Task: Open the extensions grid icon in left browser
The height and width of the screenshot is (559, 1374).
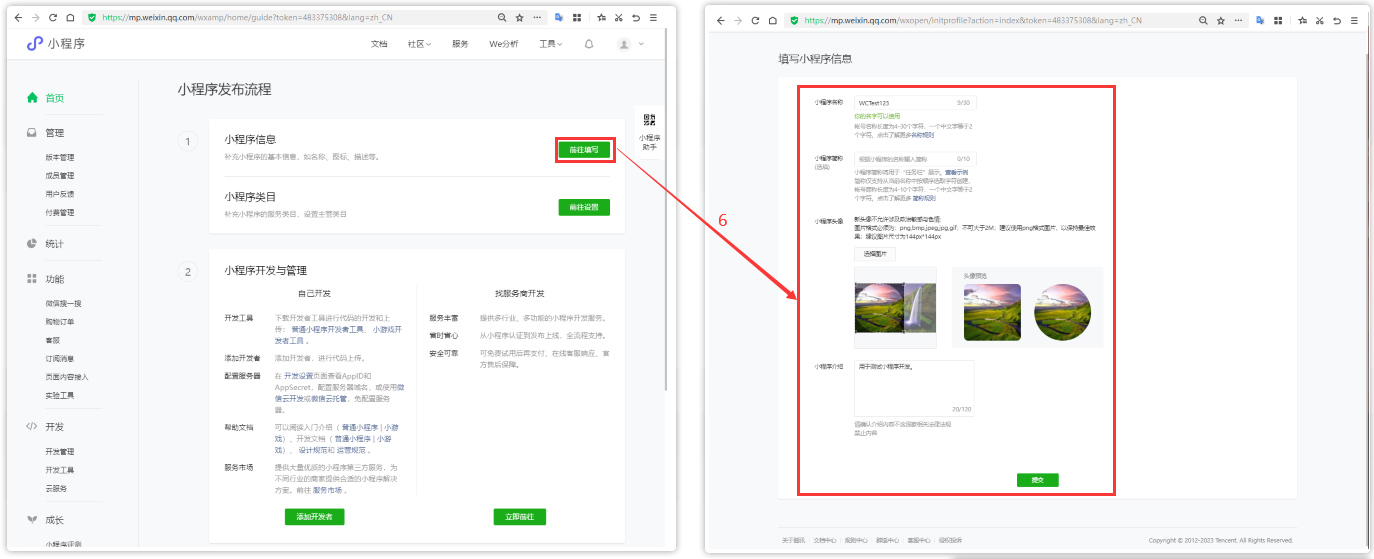Action: (x=577, y=18)
